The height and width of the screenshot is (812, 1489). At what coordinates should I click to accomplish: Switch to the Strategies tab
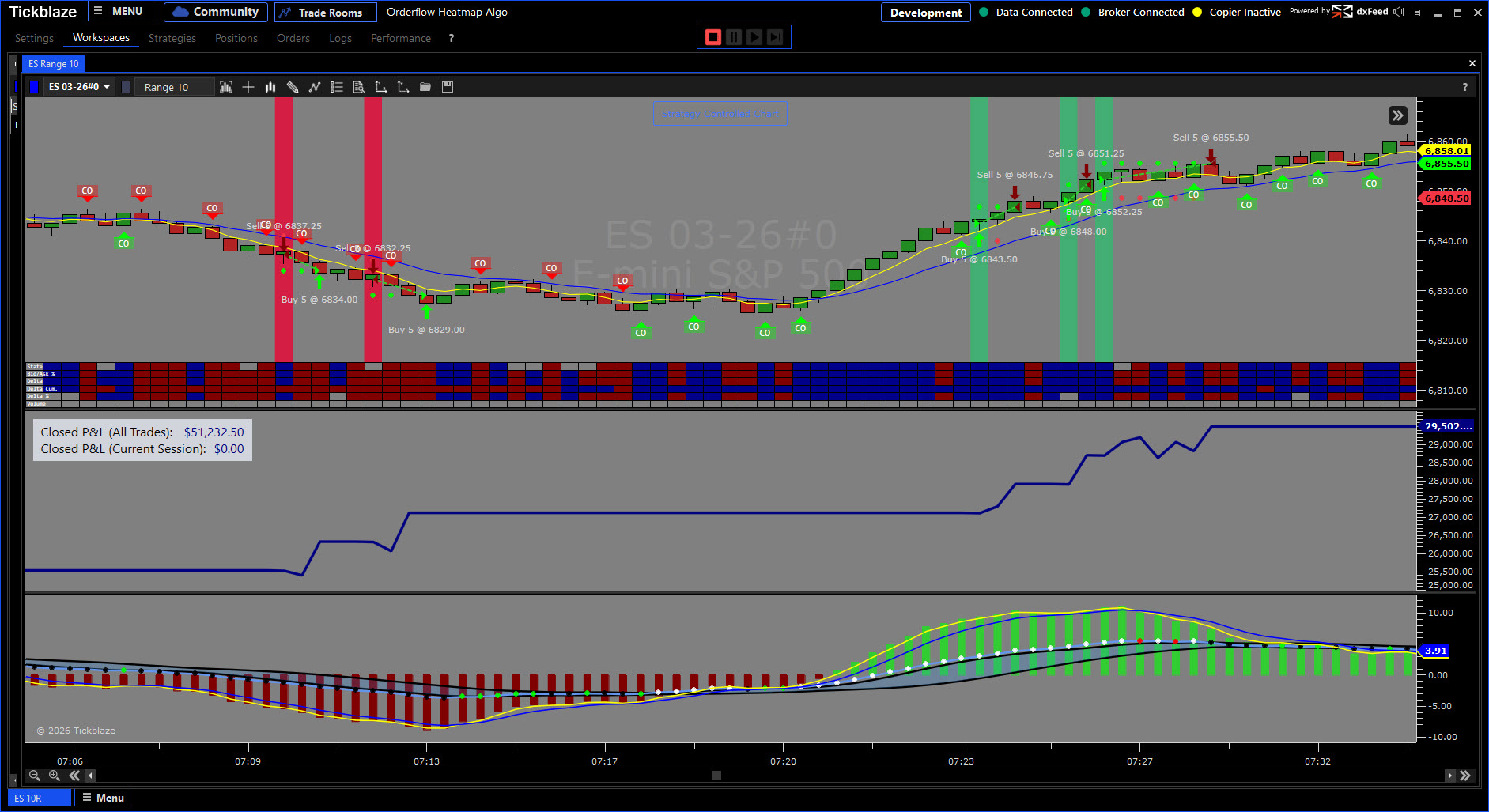pos(172,38)
